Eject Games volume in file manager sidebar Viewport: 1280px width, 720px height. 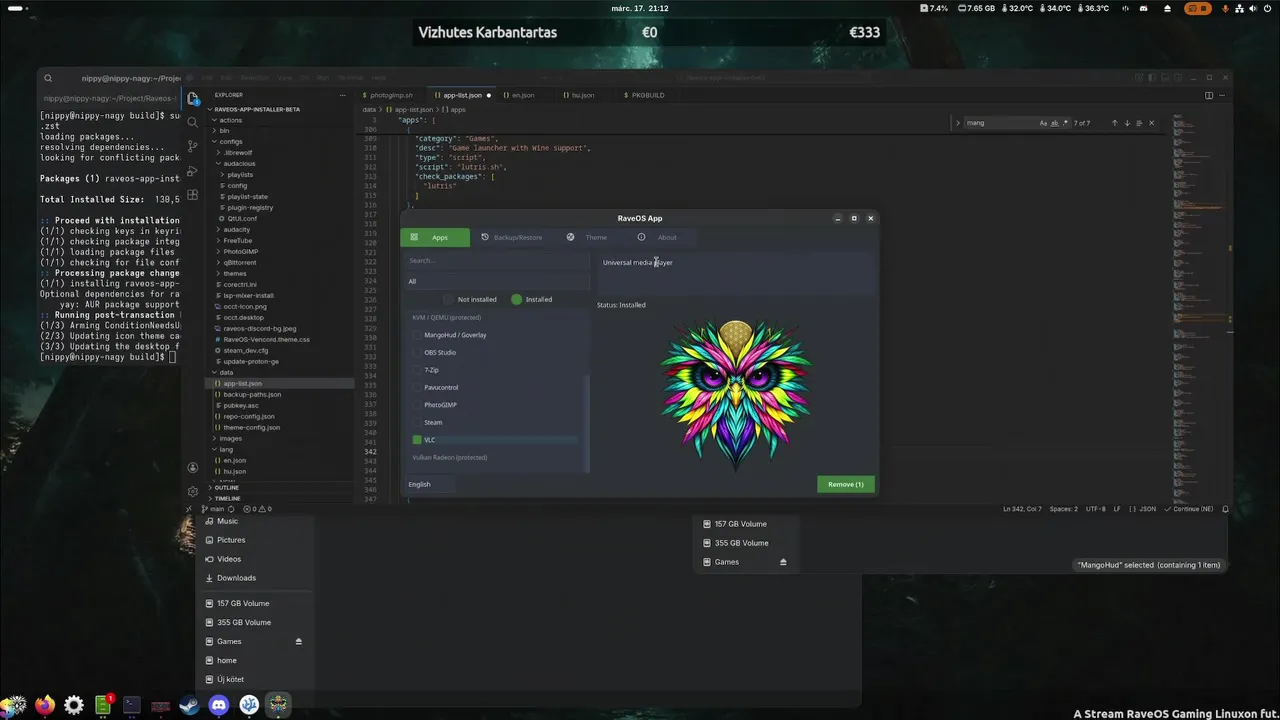click(298, 641)
